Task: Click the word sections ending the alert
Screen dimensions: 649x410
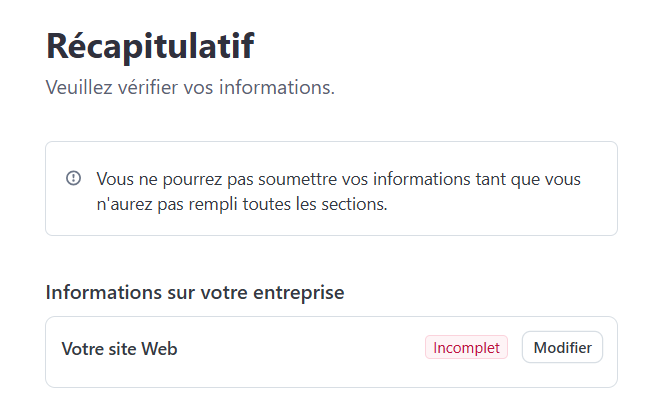Action: (x=354, y=205)
